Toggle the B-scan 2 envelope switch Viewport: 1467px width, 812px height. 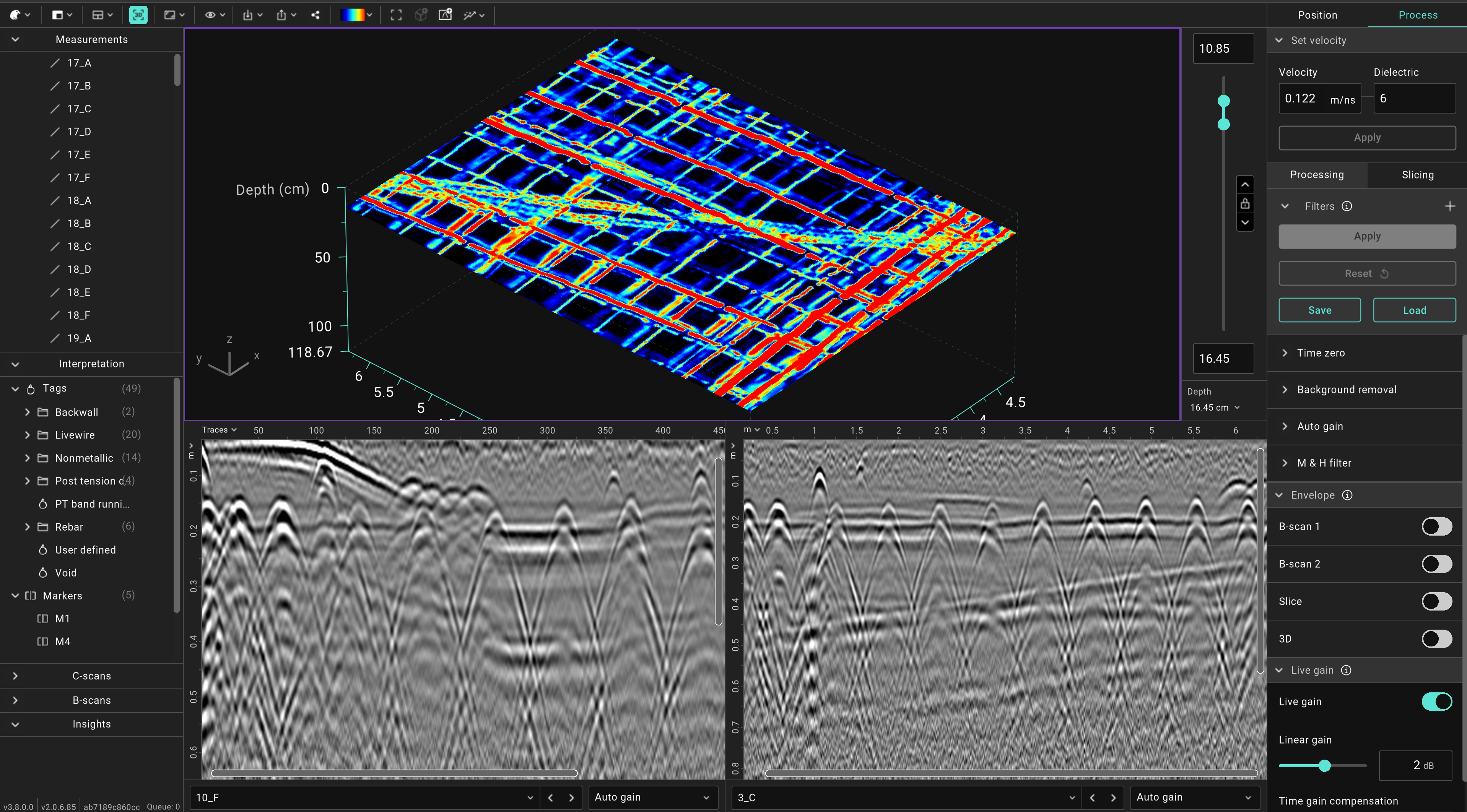[1436, 564]
